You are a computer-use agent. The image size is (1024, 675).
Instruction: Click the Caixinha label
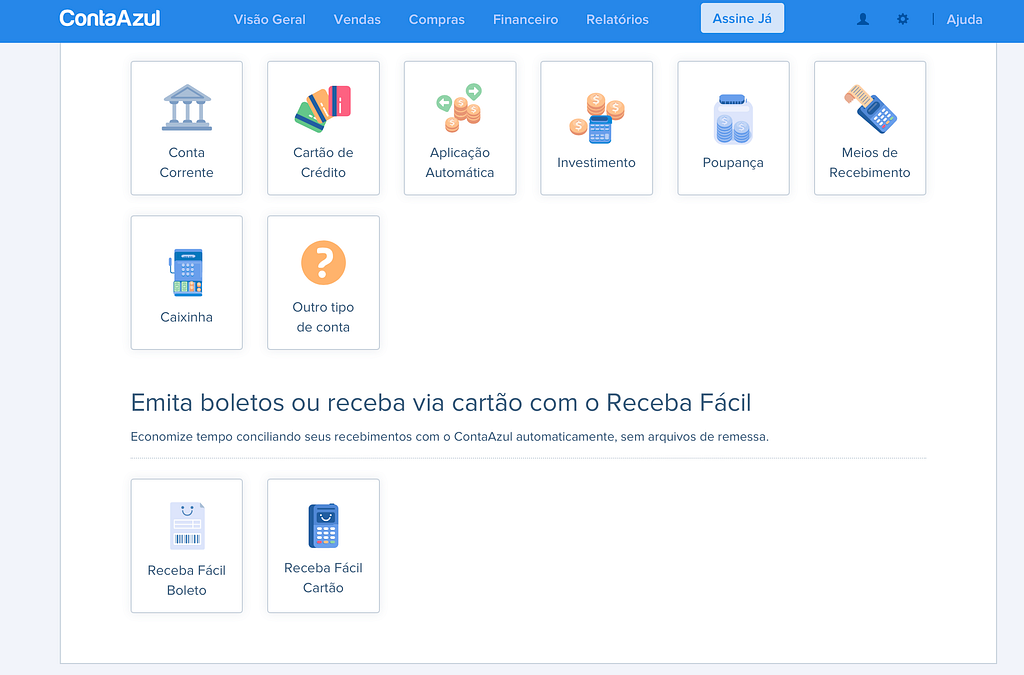(x=187, y=317)
